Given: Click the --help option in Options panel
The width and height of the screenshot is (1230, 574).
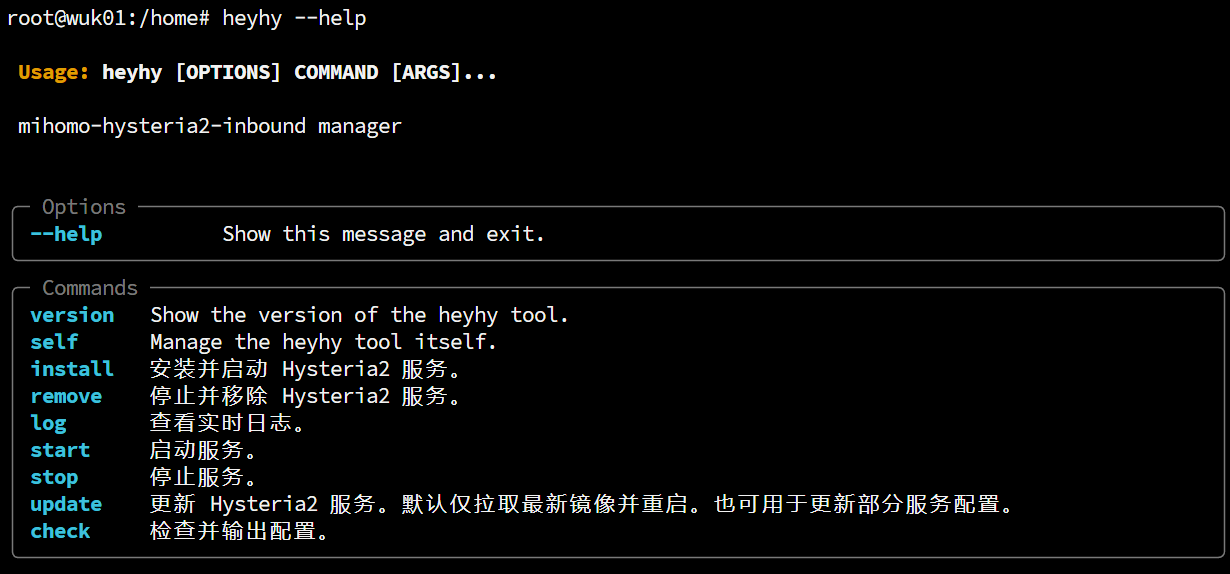Looking at the screenshot, I should click(66, 234).
